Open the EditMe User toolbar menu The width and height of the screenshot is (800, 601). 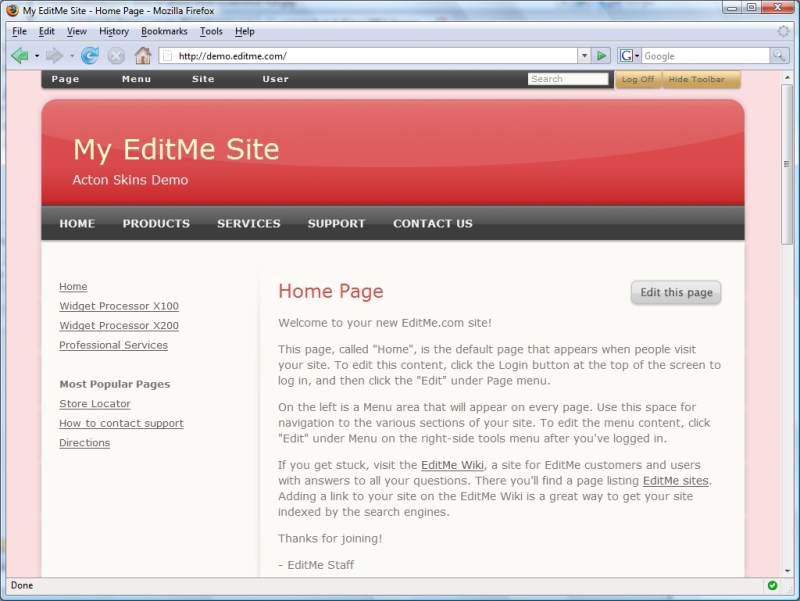pos(276,79)
